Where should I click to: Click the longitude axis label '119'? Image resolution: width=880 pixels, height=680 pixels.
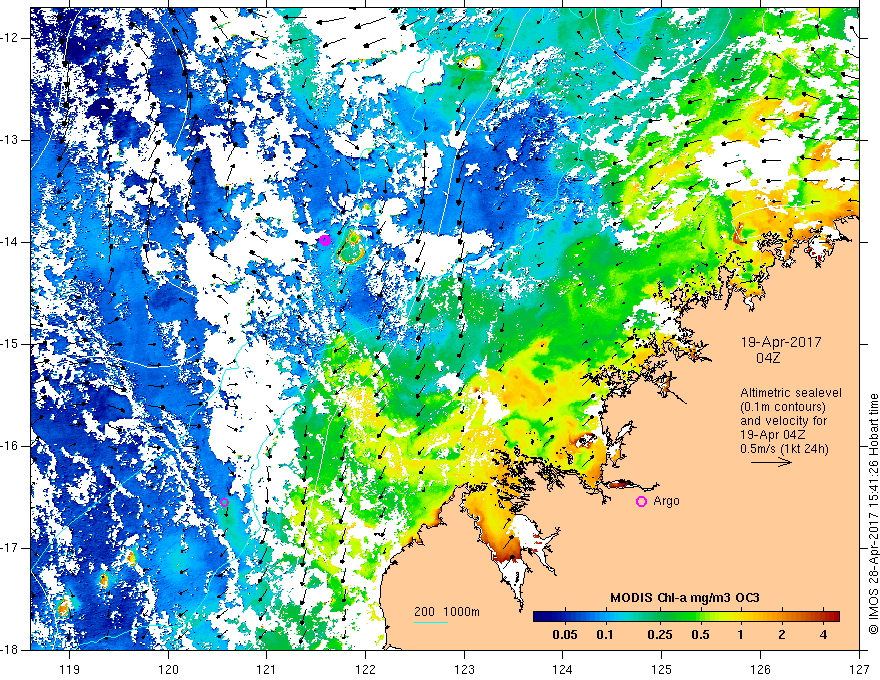[x=70, y=669]
